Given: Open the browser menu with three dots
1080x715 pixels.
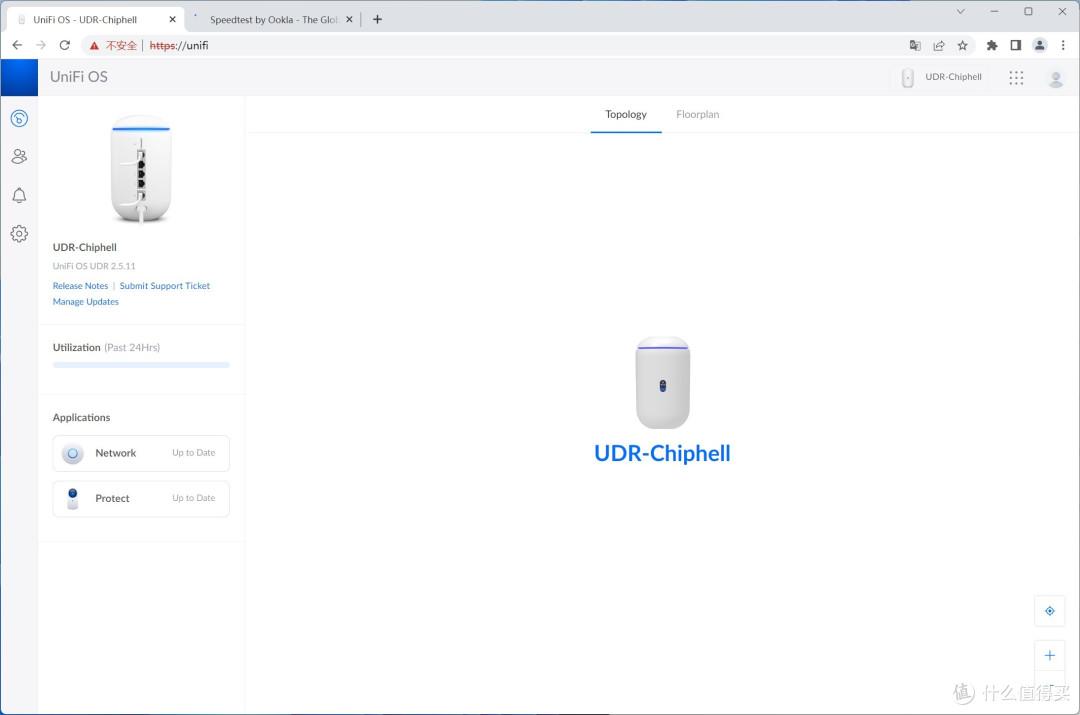Looking at the screenshot, I should pos(1063,45).
